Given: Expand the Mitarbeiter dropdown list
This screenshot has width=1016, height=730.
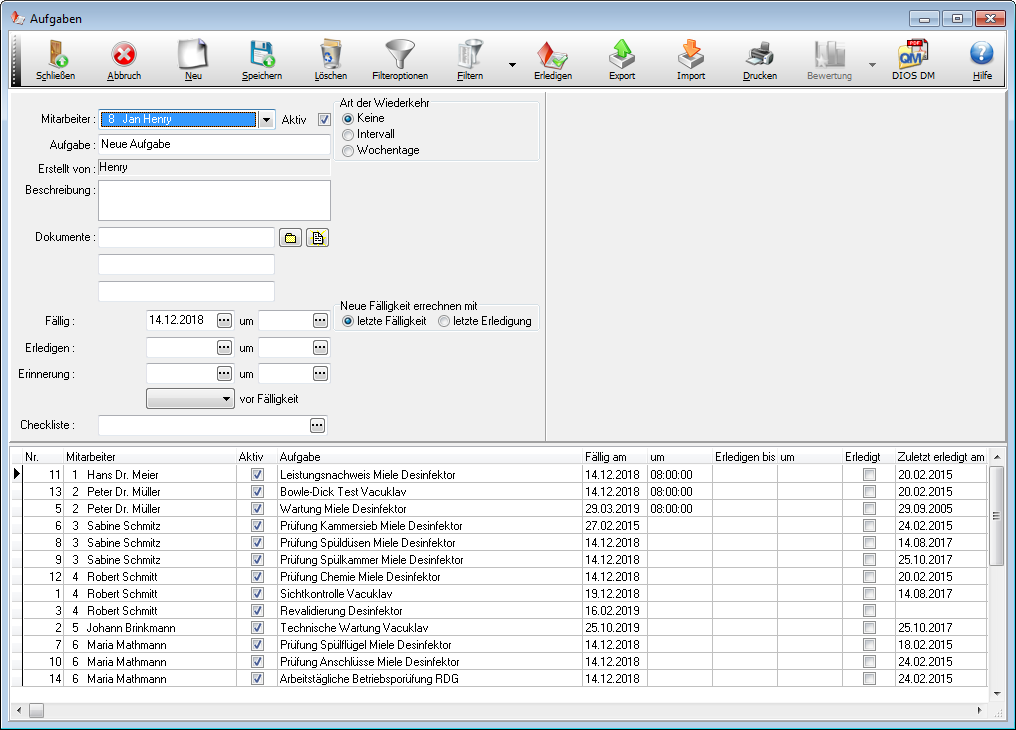Looking at the screenshot, I should pyautogui.click(x=266, y=120).
